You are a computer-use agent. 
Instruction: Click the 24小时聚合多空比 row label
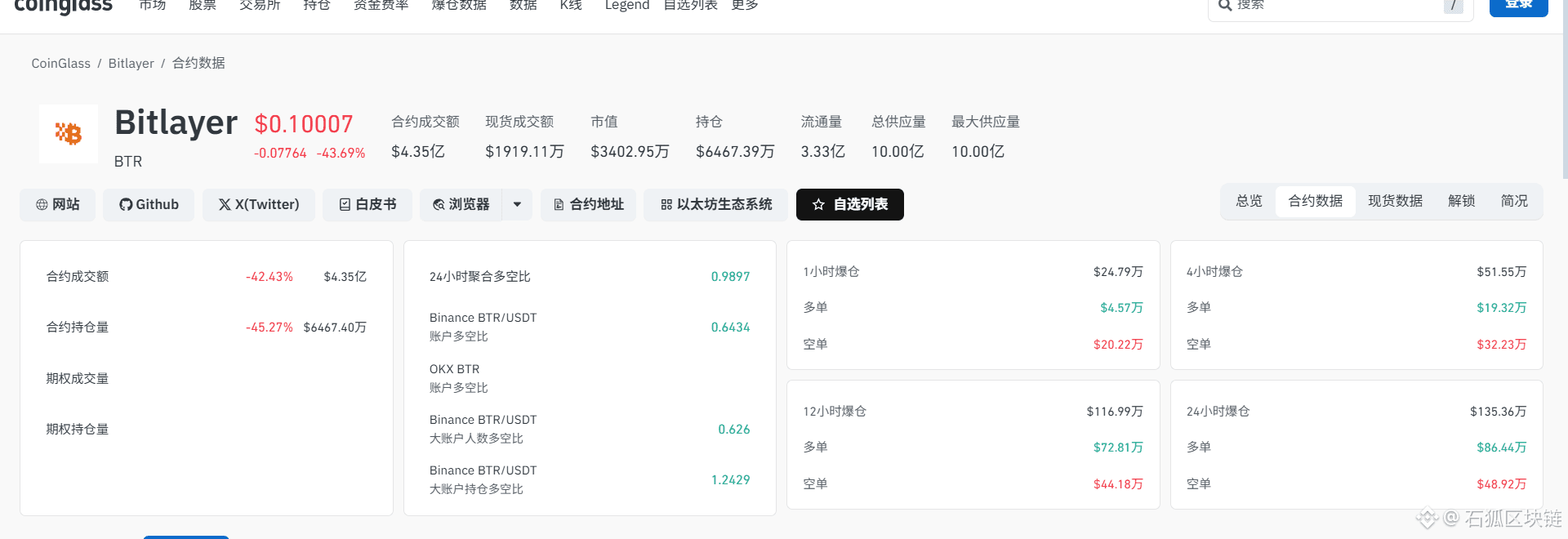(x=480, y=277)
